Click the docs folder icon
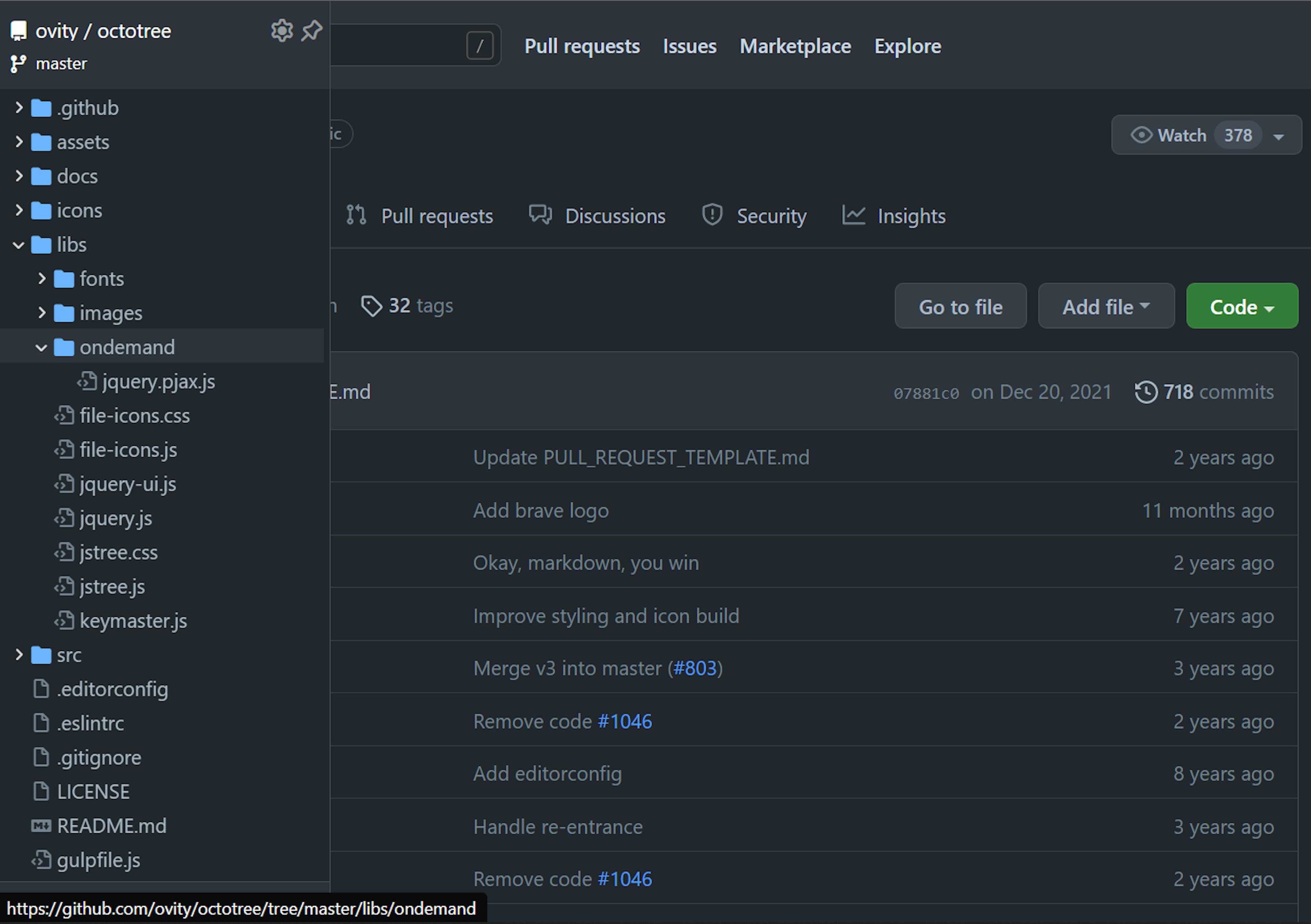Image resolution: width=1311 pixels, height=924 pixels. 41,176
